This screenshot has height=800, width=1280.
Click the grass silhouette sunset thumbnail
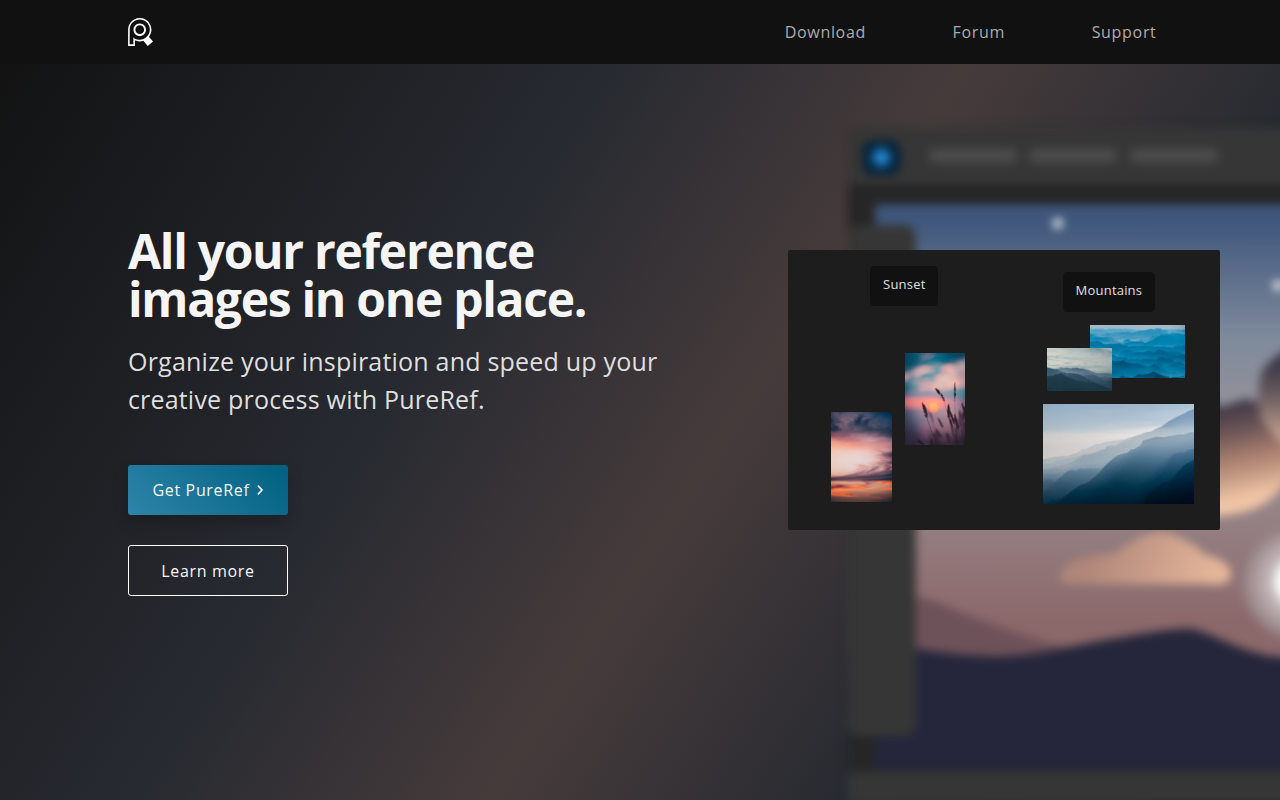935,398
